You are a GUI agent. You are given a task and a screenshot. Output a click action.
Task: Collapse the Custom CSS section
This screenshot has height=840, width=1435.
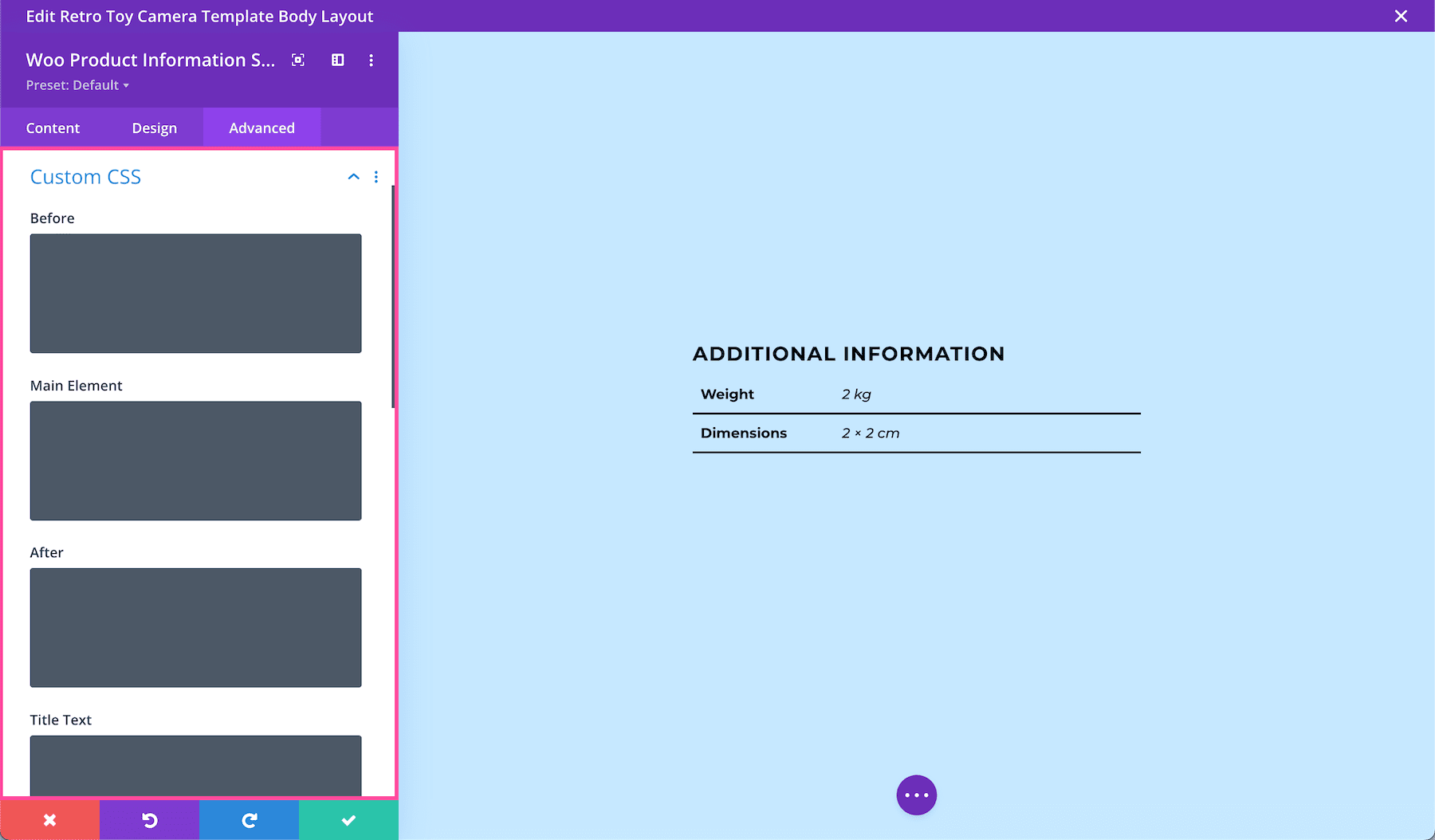pyautogui.click(x=353, y=176)
